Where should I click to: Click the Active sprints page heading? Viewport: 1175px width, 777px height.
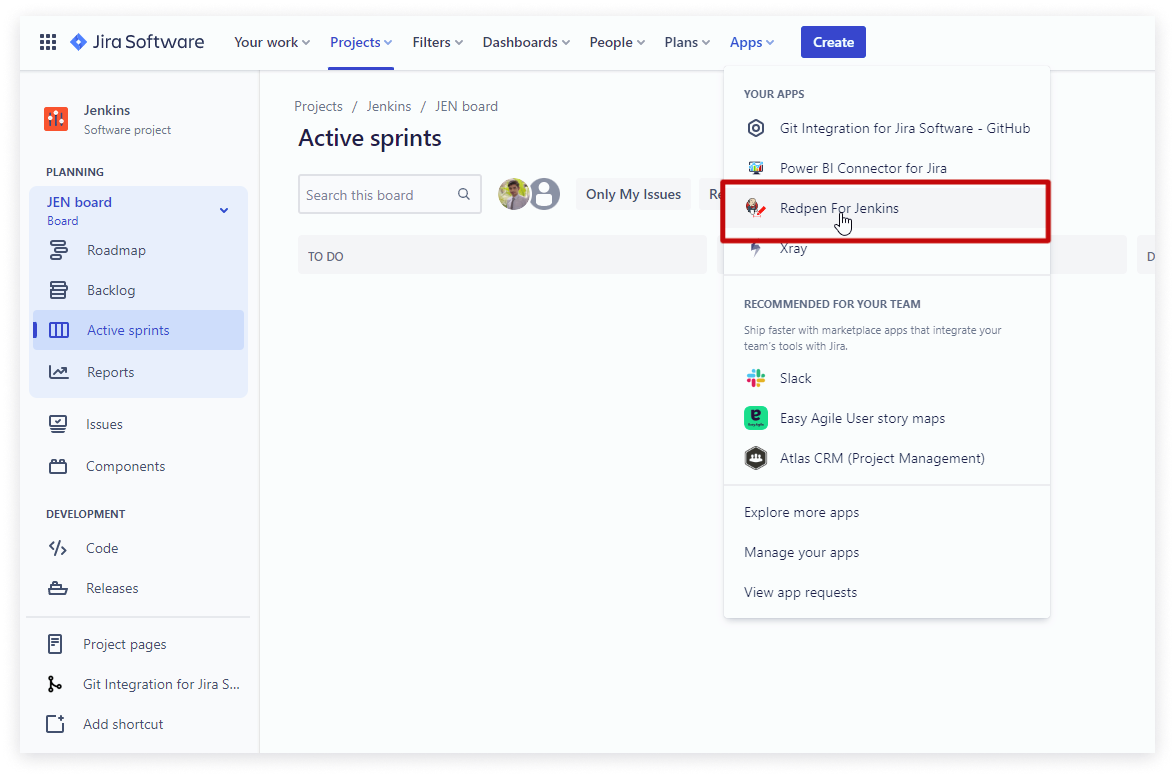click(x=370, y=138)
